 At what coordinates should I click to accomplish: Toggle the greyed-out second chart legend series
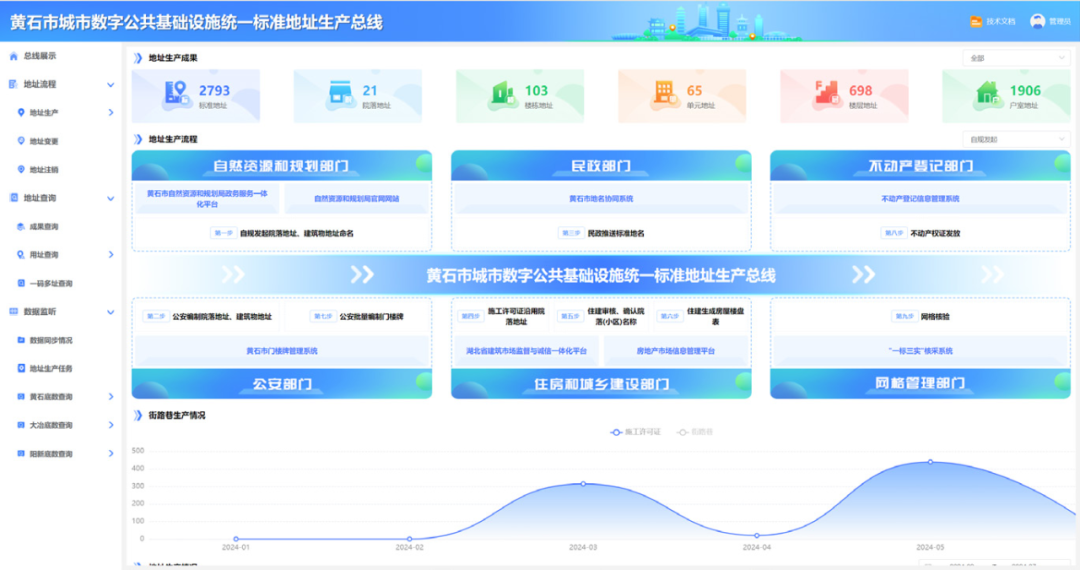[700, 432]
